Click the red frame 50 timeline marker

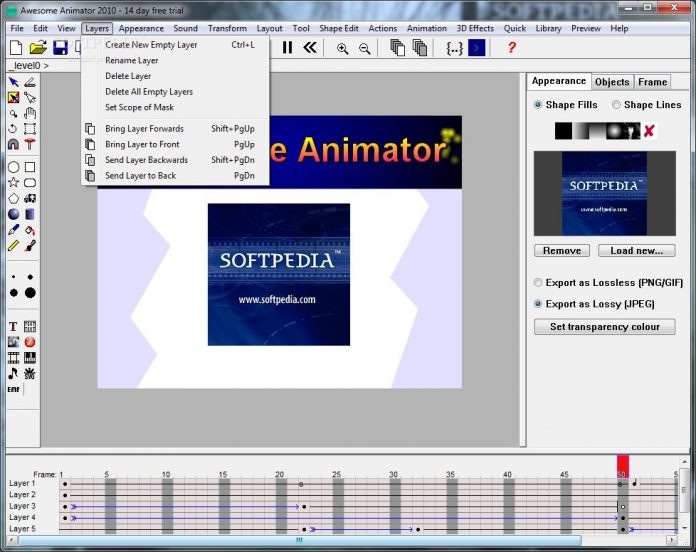623,466
